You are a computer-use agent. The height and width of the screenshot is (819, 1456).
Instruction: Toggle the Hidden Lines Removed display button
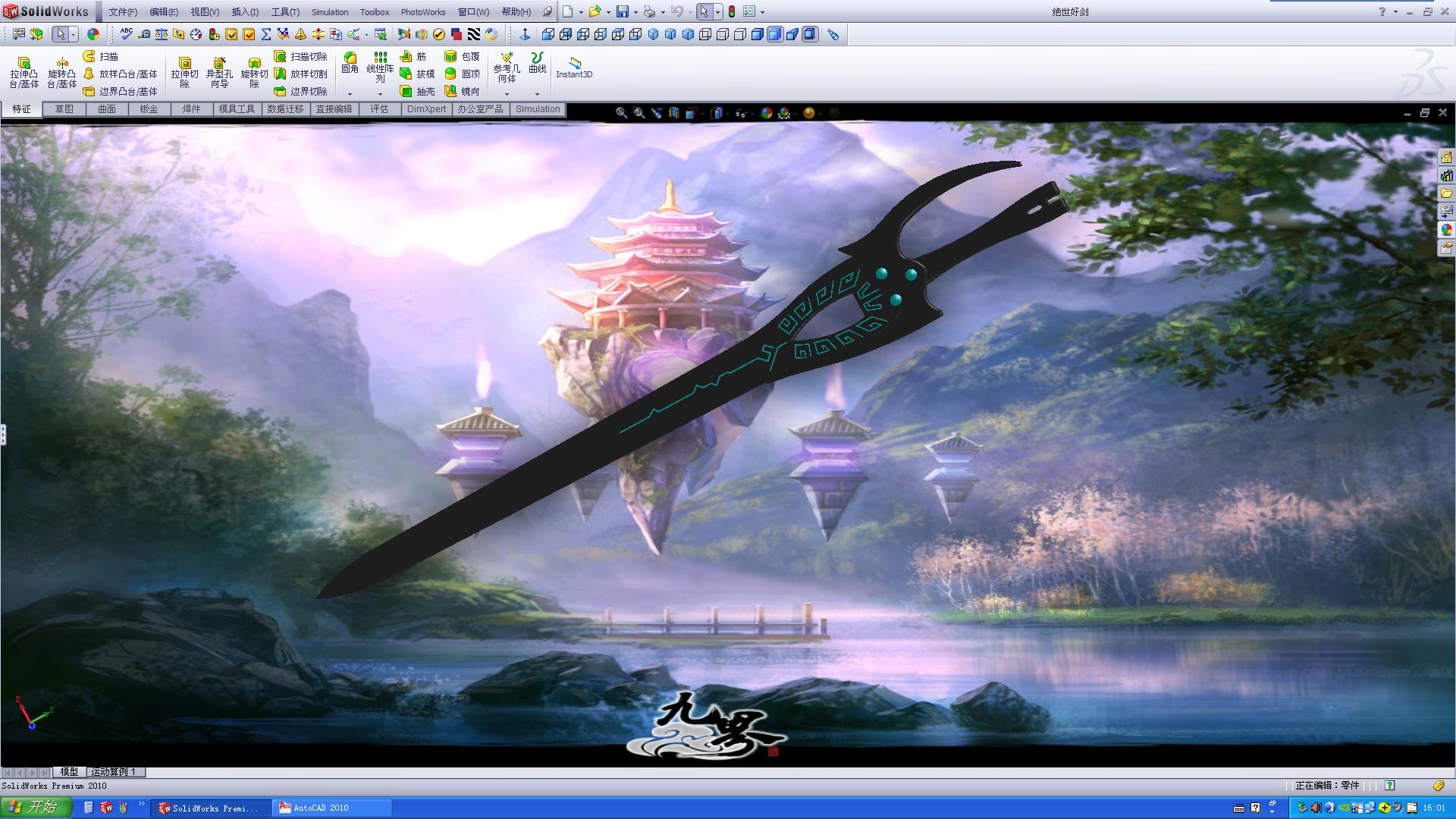[x=739, y=34]
